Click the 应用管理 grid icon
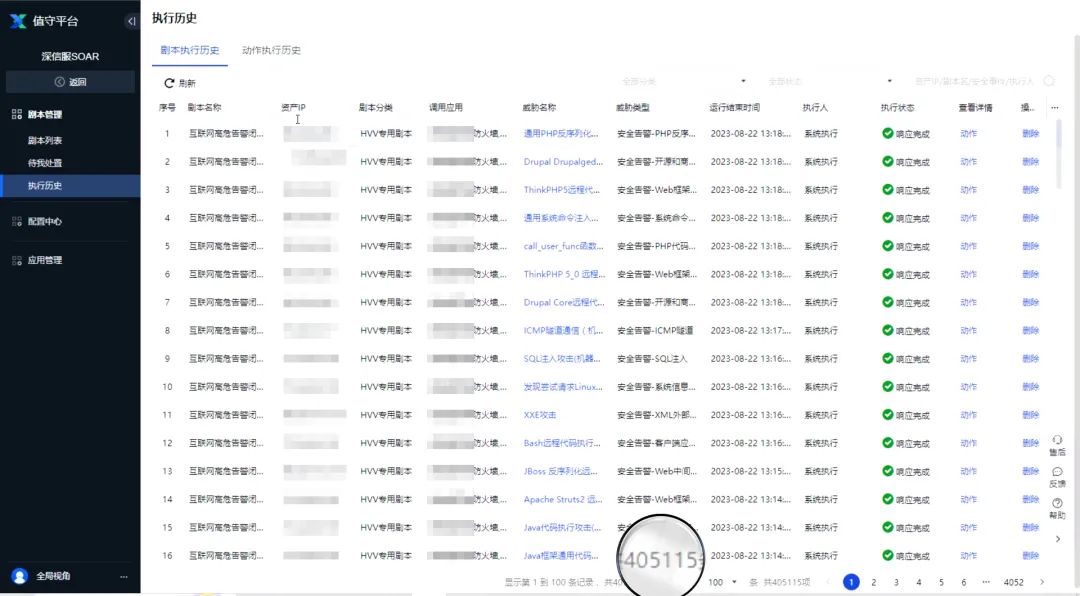 point(17,260)
